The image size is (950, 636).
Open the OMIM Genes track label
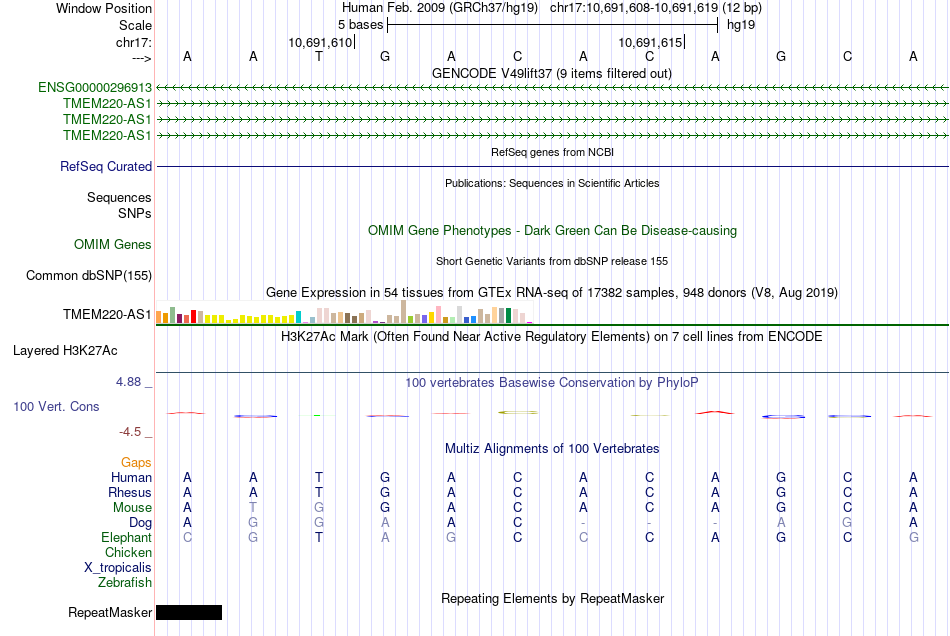(113, 245)
